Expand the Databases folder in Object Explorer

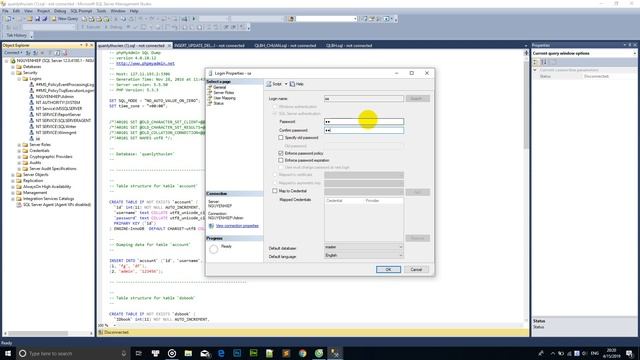[x=13, y=67]
